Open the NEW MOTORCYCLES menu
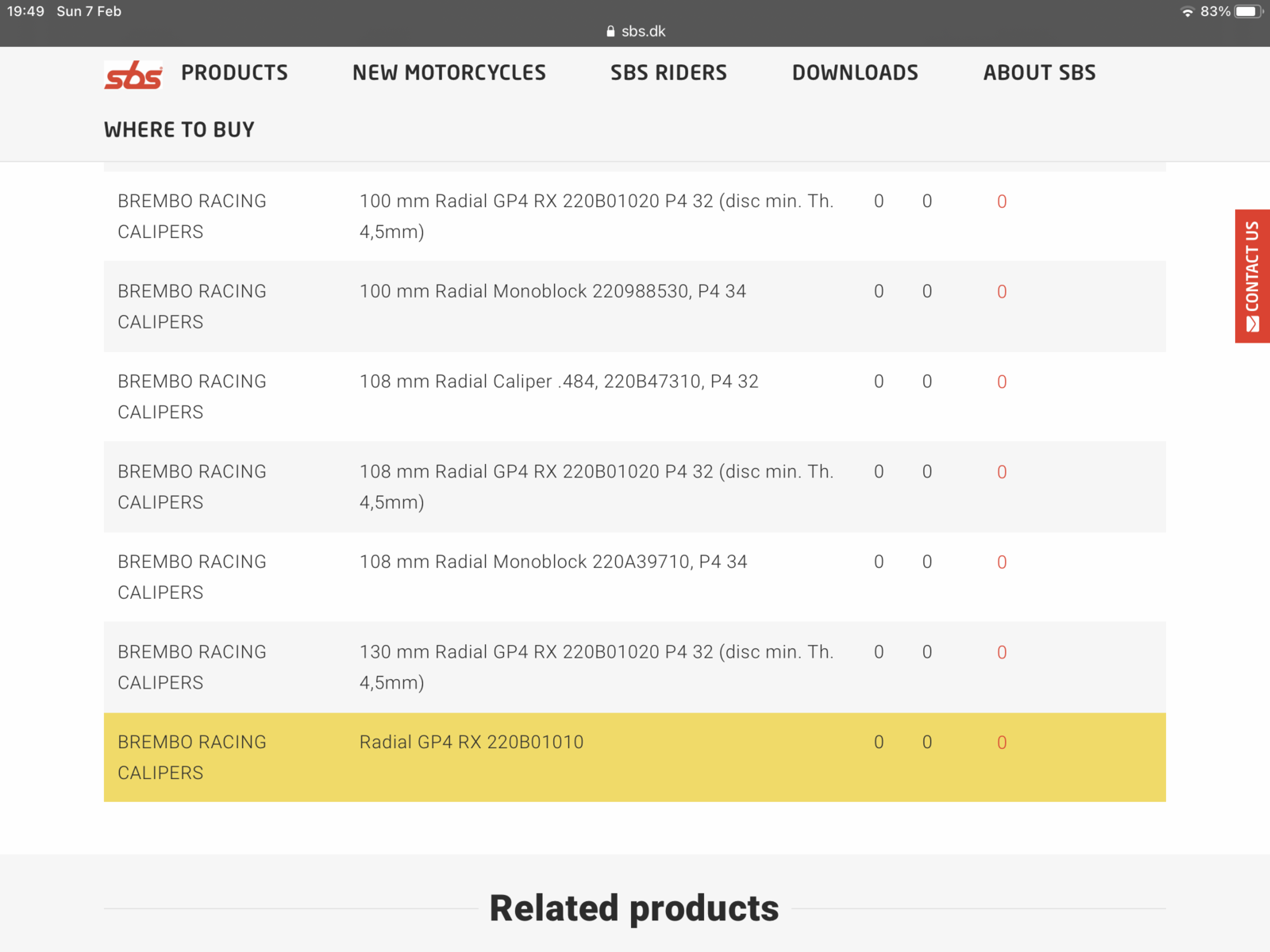 (x=449, y=73)
